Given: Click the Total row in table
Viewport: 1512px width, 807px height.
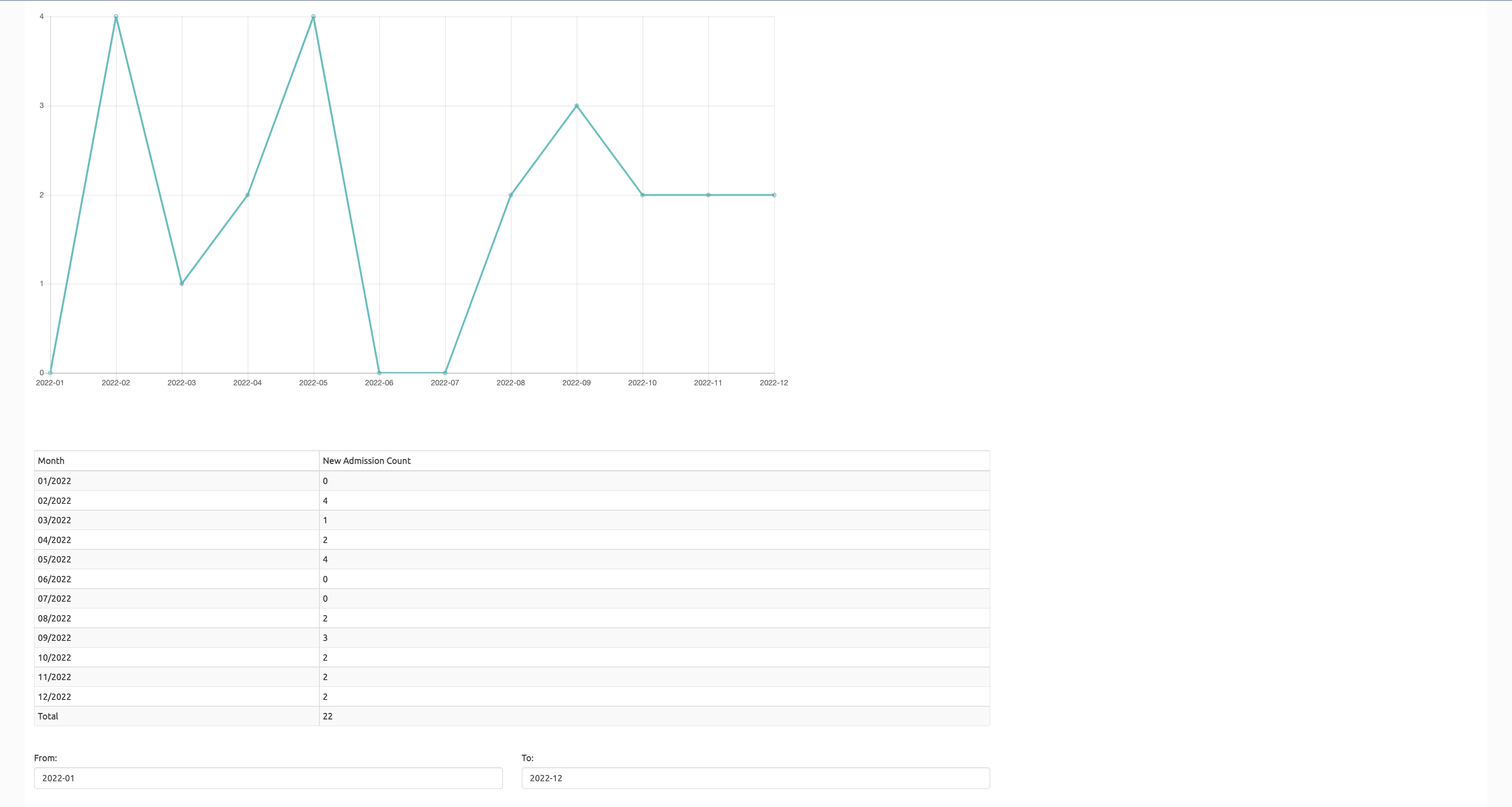Looking at the screenshot, I should pos(48,716).
